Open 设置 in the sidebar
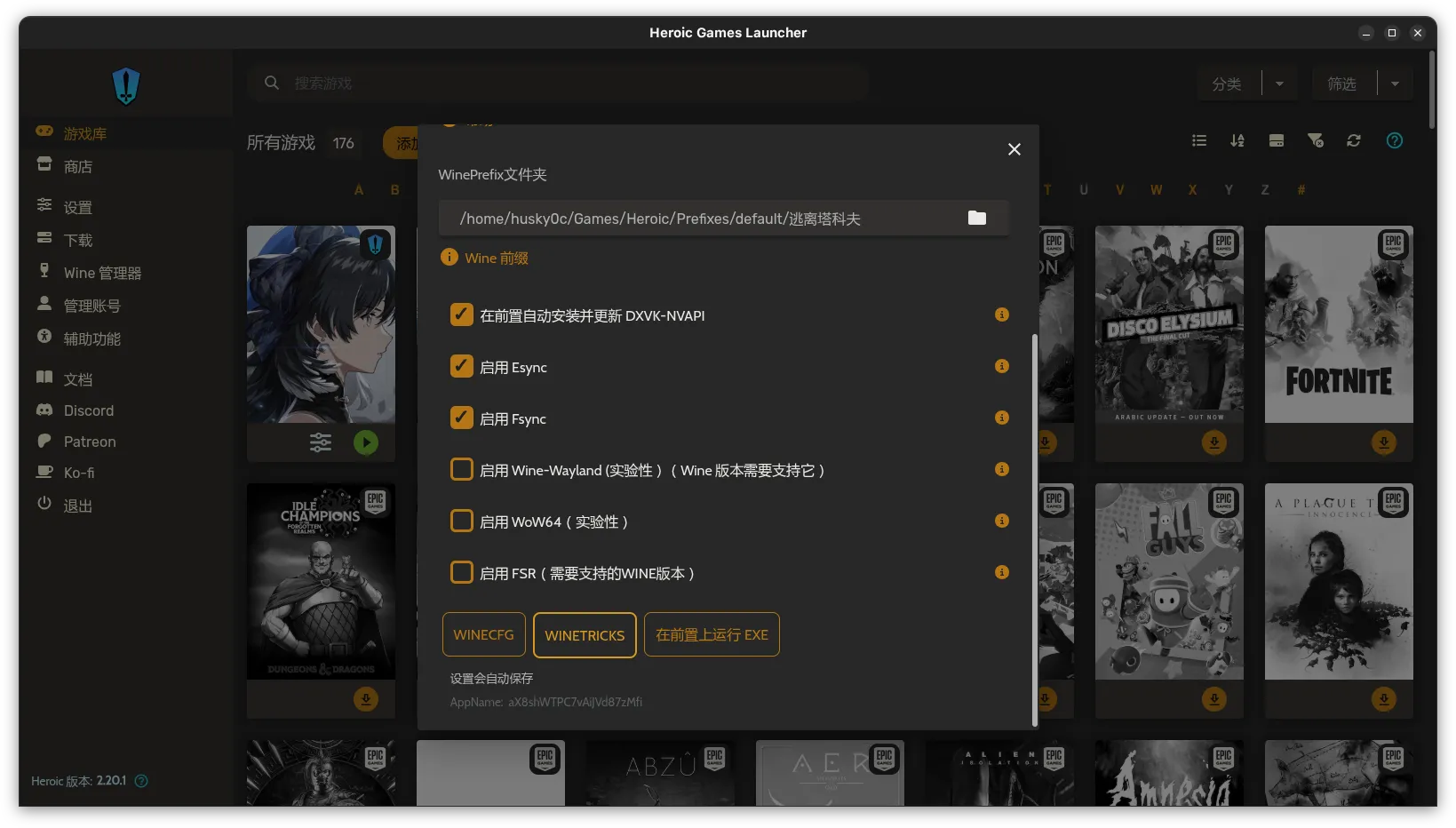The height and width of the screenshot is (828, 1456). [78, 207]
